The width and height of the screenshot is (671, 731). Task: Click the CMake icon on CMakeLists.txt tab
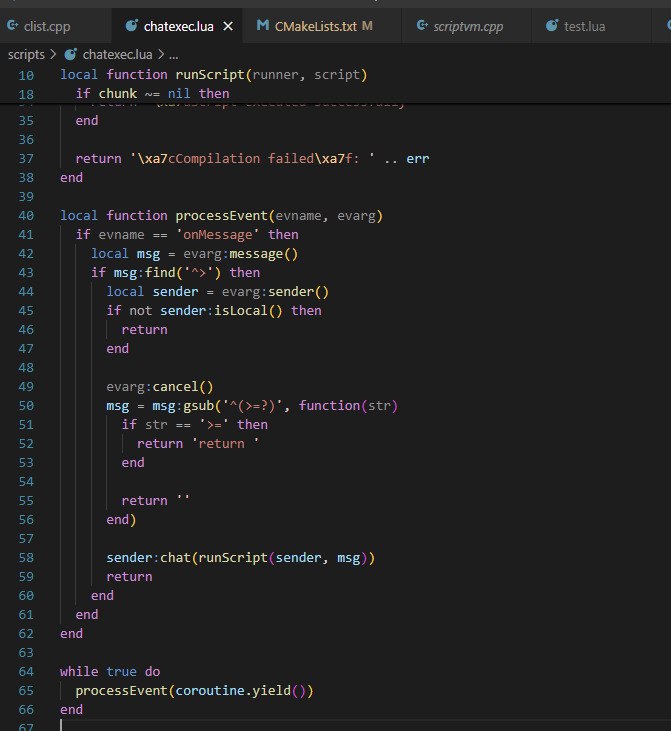coord(263,26)
